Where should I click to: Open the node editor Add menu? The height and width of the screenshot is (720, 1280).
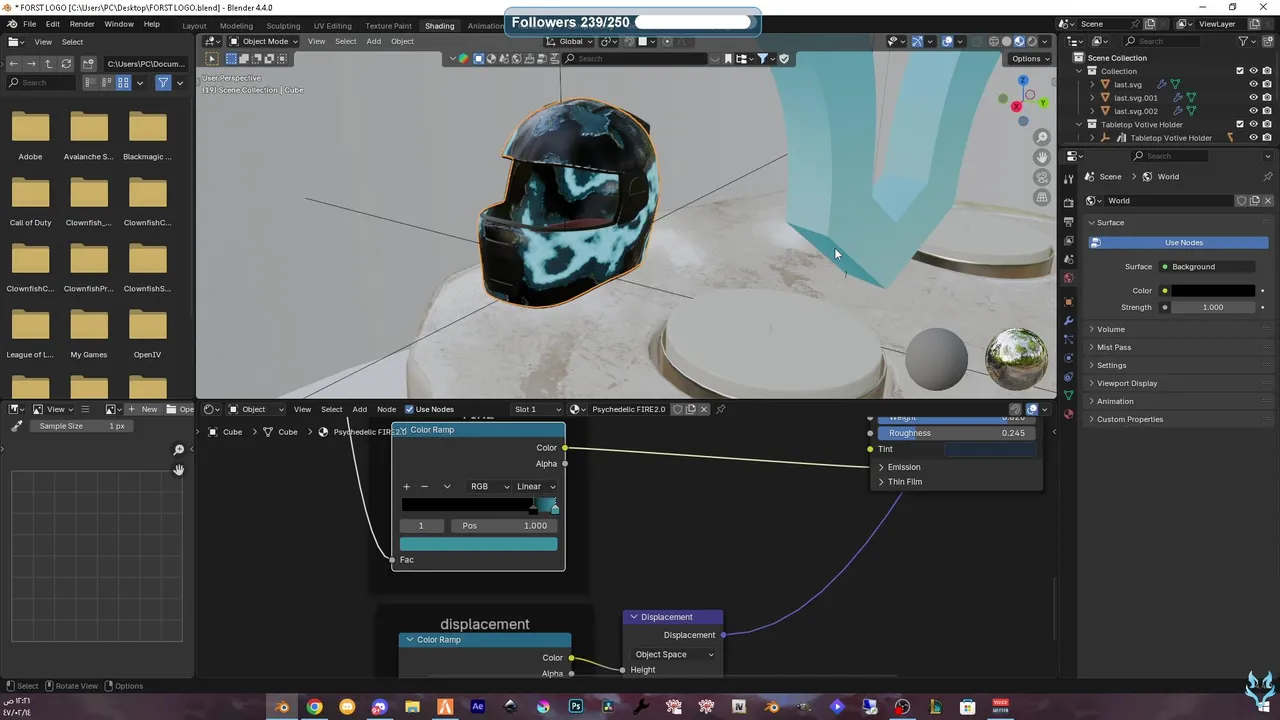[x=359, y=409]
